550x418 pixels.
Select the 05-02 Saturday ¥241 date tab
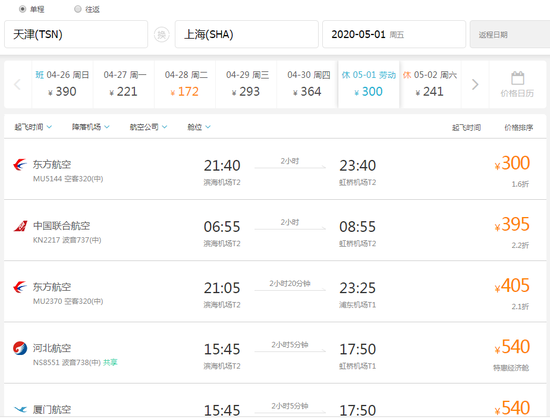[x=430, y=84]
